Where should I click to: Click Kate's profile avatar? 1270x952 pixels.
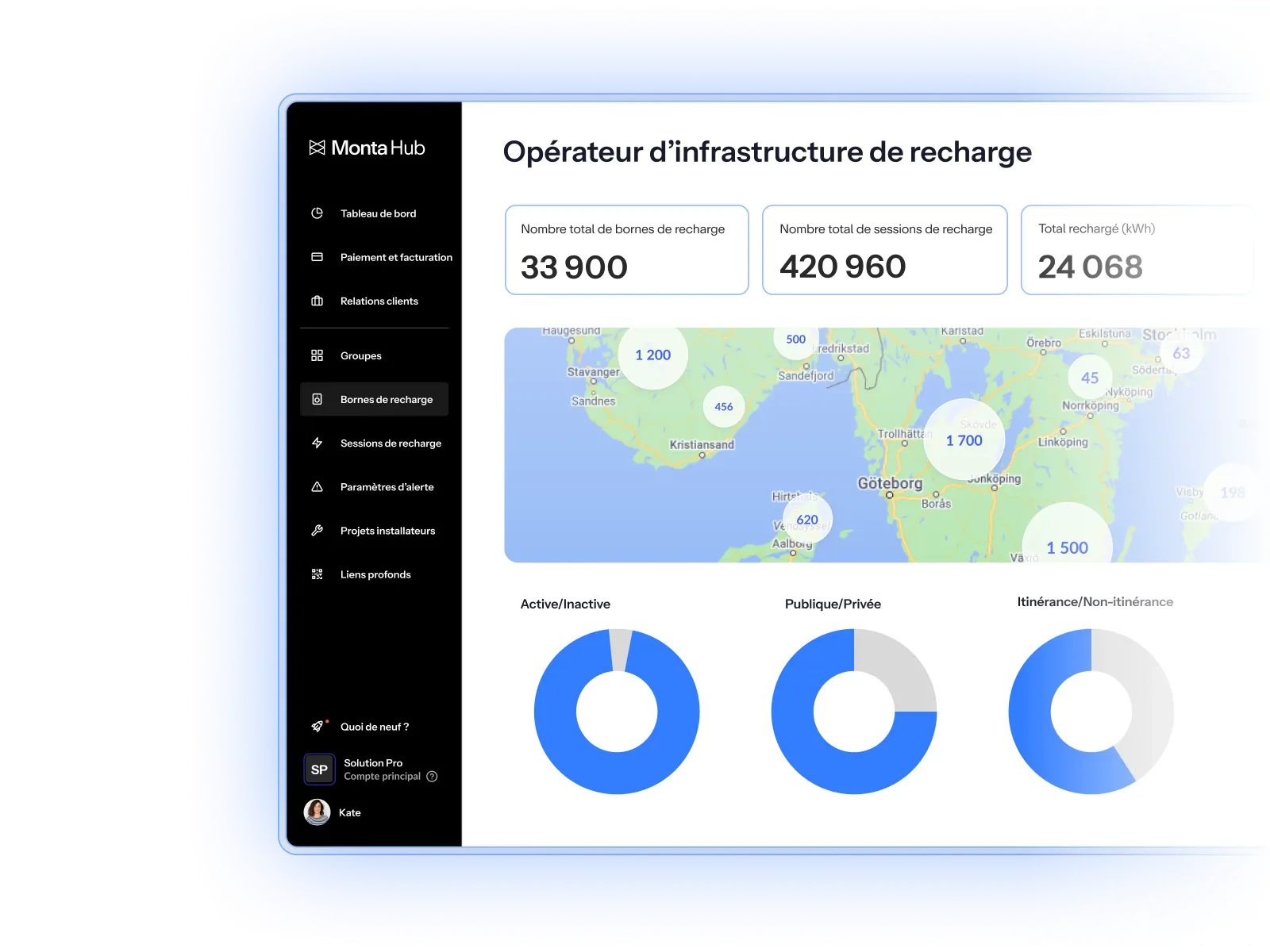(x=317, y=812)
